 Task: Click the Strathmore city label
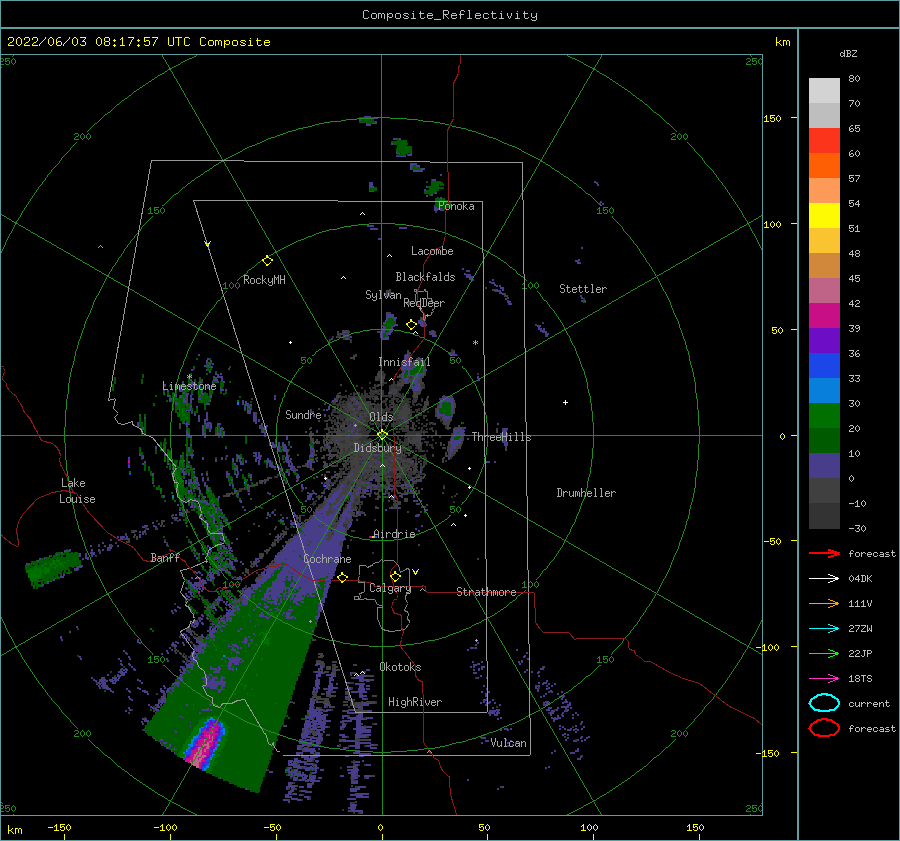[486, 592]
